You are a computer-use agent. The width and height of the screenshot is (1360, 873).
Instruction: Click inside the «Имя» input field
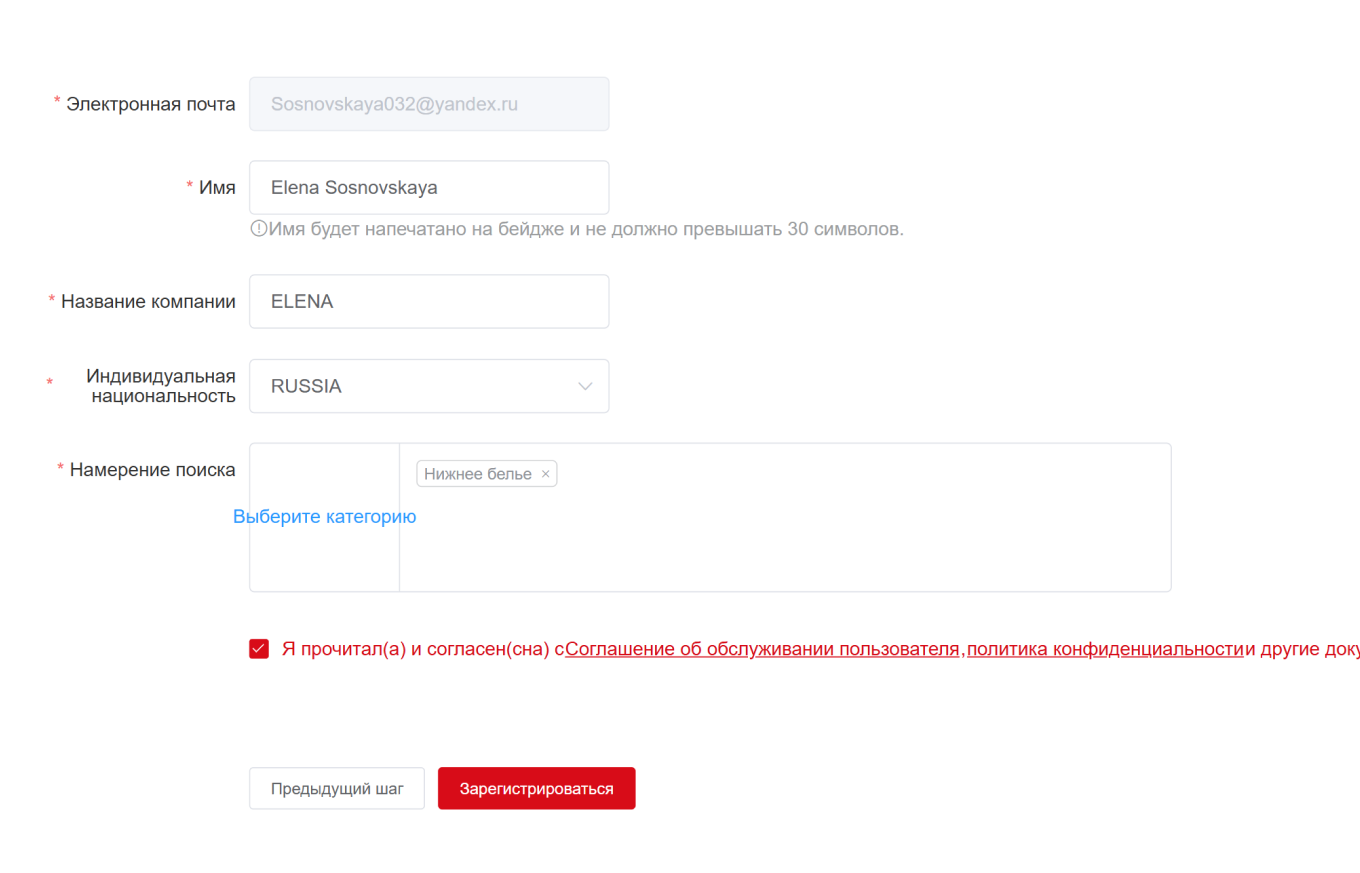click(x=429, y=187)
